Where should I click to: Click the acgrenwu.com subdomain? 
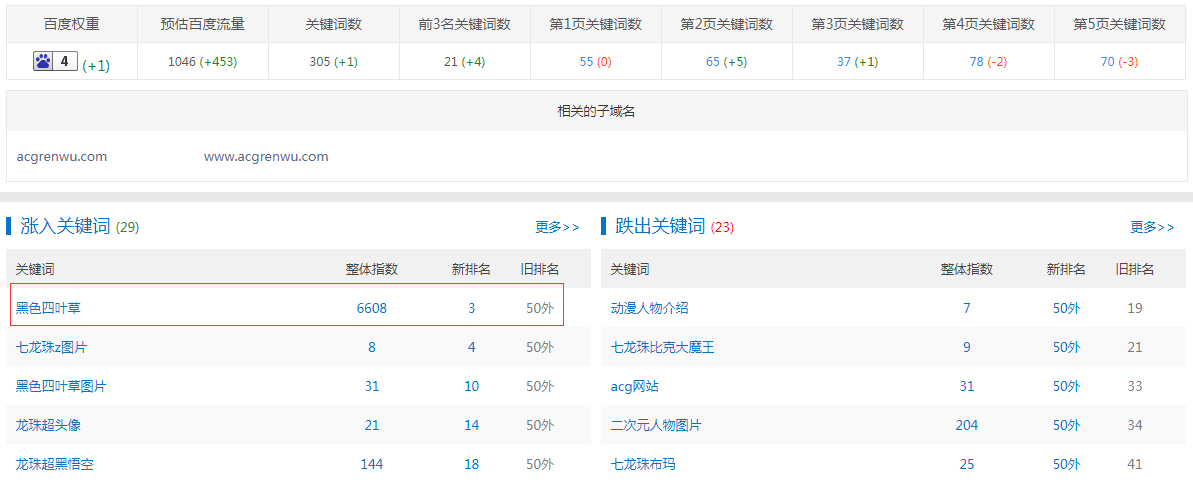62,157
